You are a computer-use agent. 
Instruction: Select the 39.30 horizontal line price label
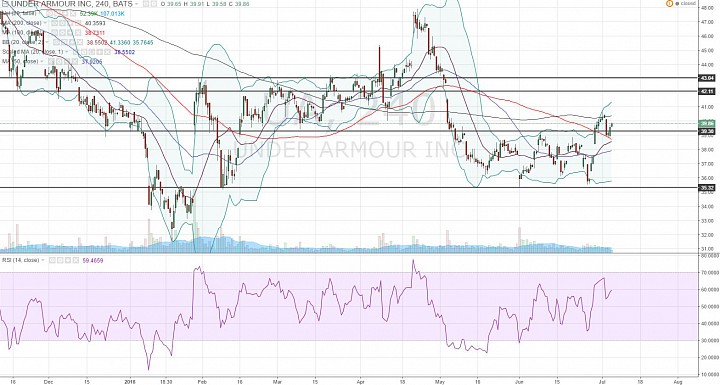pyautogui.click(x=706, y=131)
